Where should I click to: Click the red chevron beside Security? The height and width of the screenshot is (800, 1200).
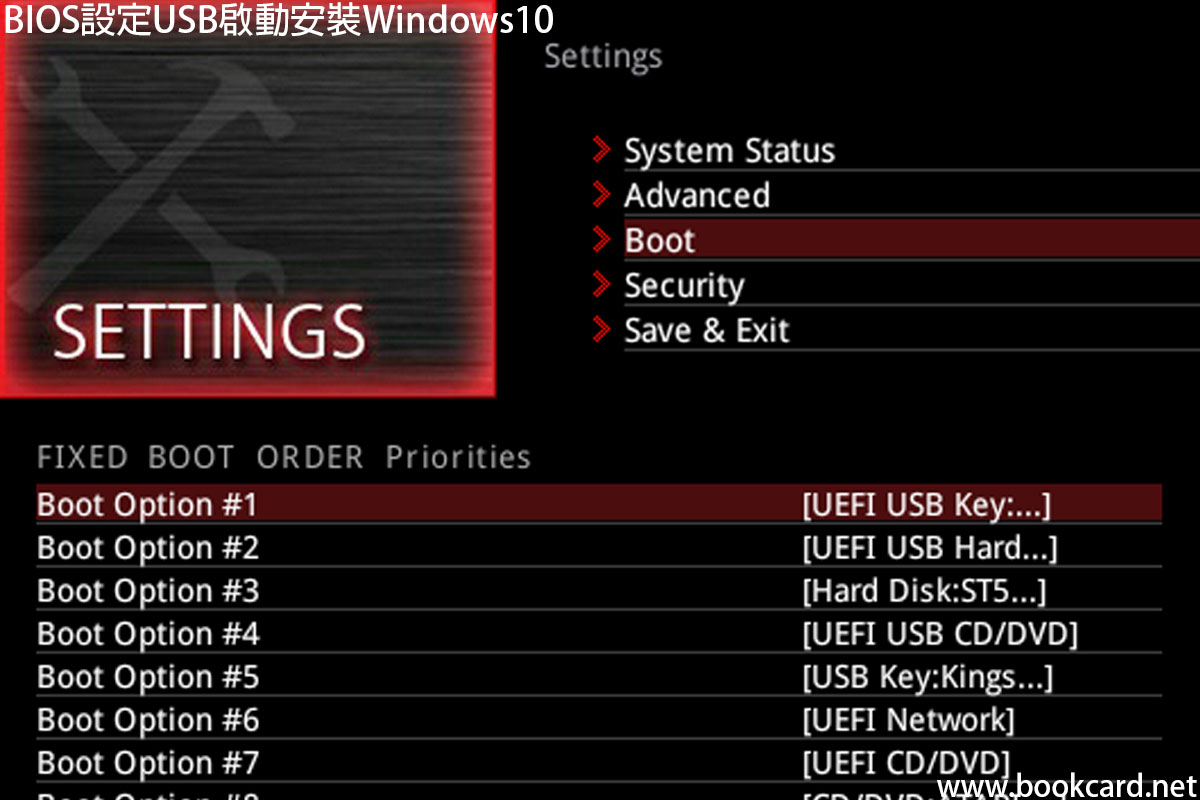click(601, 285)
